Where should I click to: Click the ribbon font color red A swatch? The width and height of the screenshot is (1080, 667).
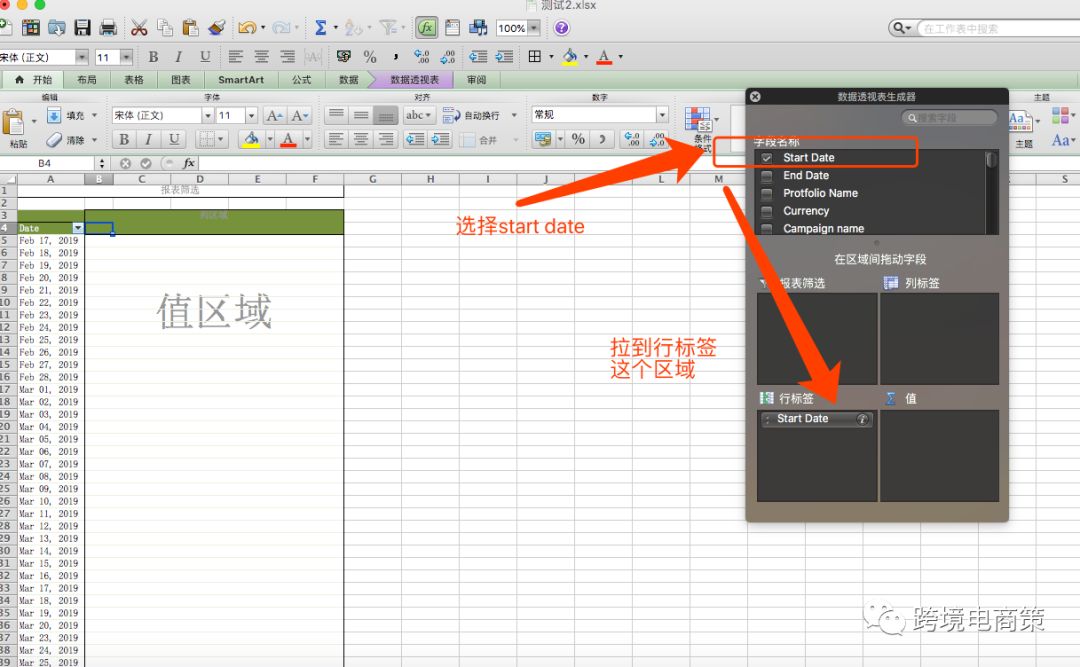pos(289,140)
